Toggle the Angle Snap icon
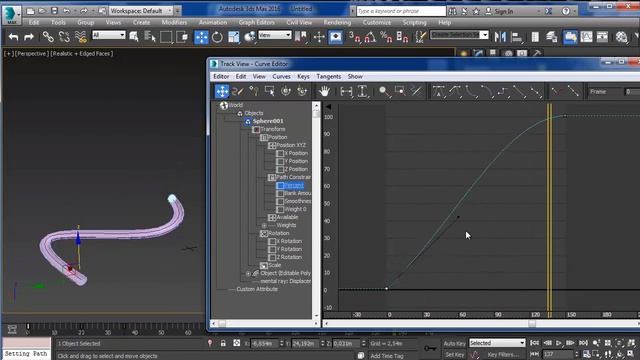The height and width of the screenshot is (360, 640). coord(370,37)
